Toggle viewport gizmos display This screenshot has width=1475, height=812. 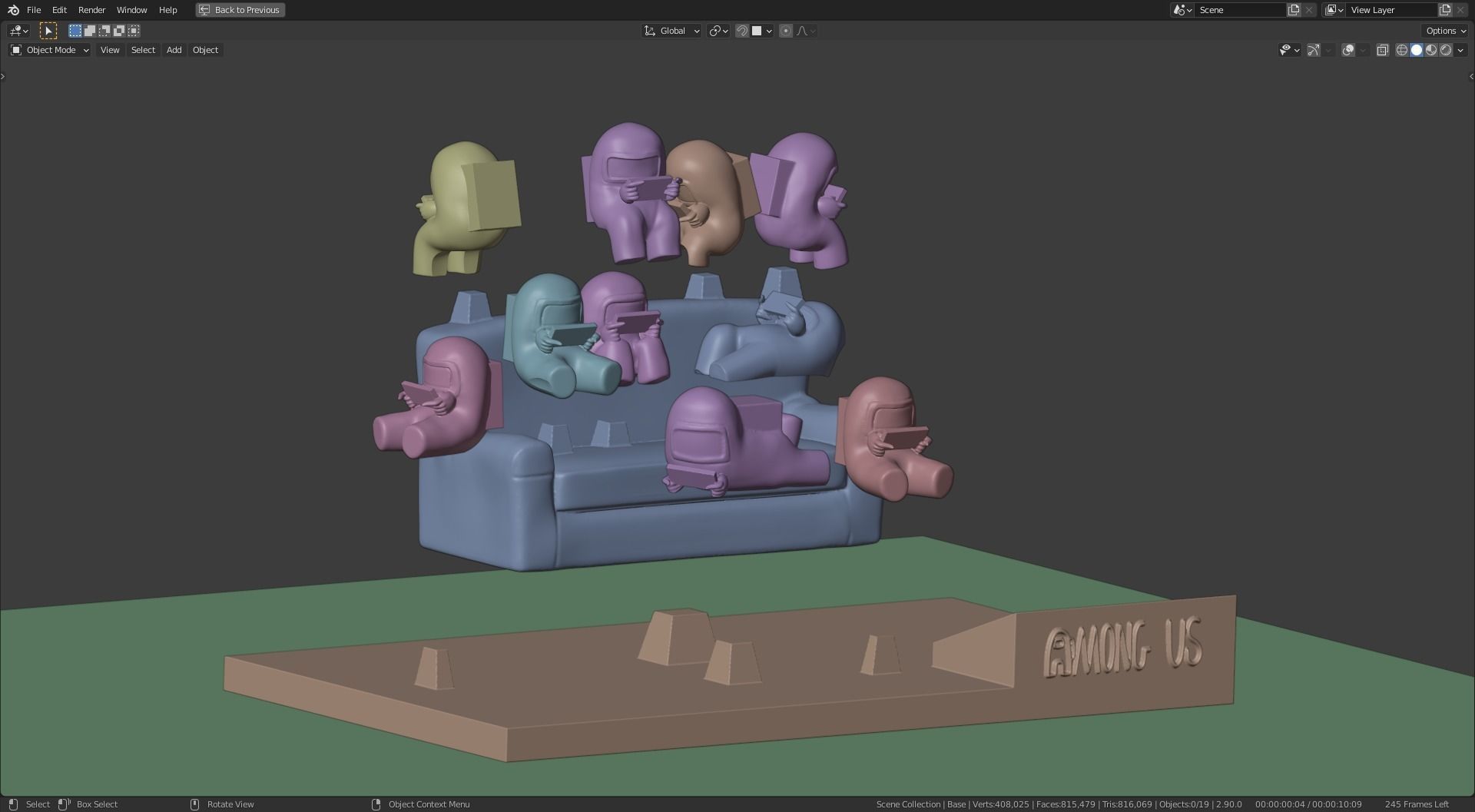click(x=1314, y=50)
